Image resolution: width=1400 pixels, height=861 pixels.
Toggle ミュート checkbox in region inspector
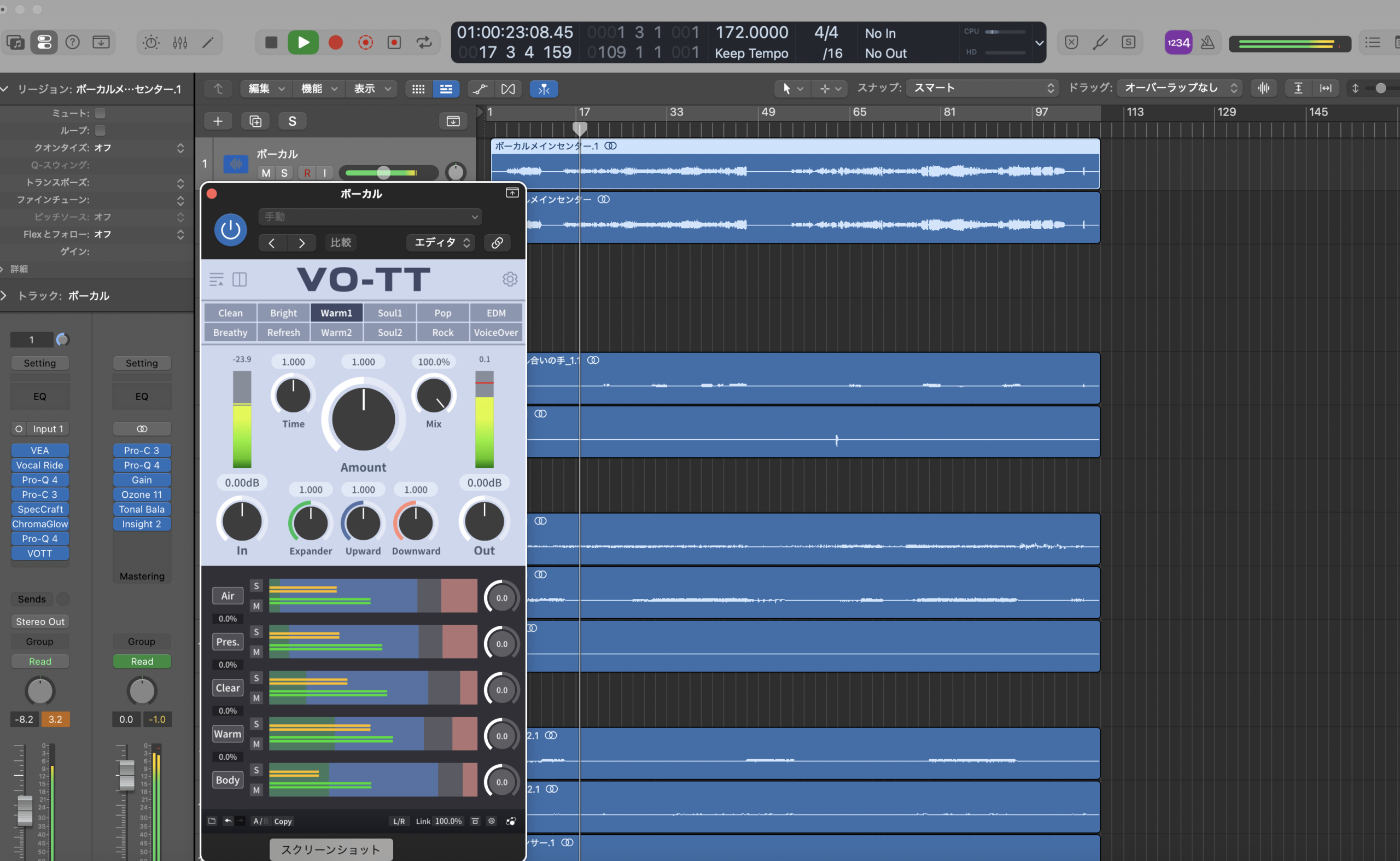tap(100, 113)
